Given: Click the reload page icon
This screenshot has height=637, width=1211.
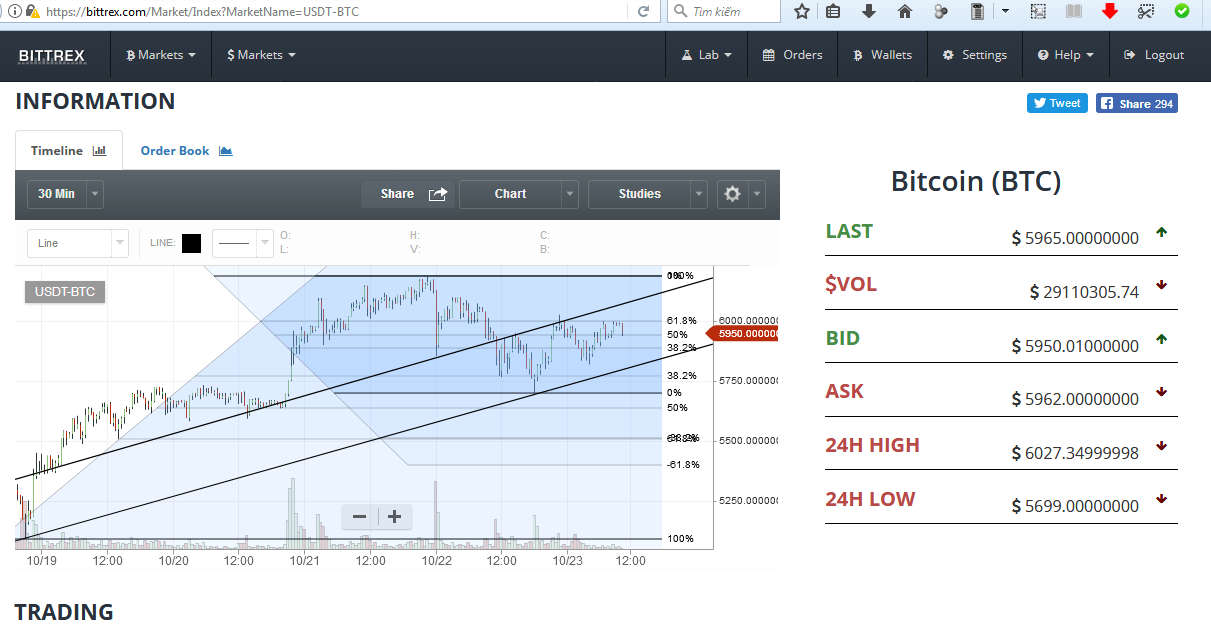Looking at the screenshot, I should (x=644, y=11).
